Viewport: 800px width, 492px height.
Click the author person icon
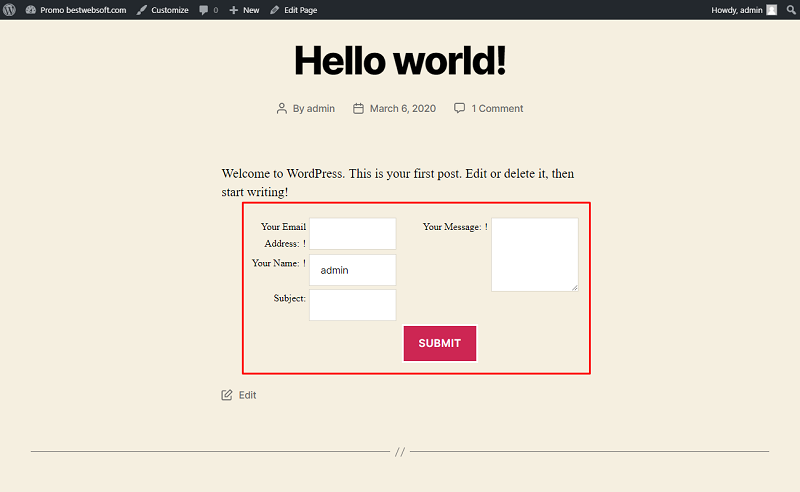coord(282,108)
